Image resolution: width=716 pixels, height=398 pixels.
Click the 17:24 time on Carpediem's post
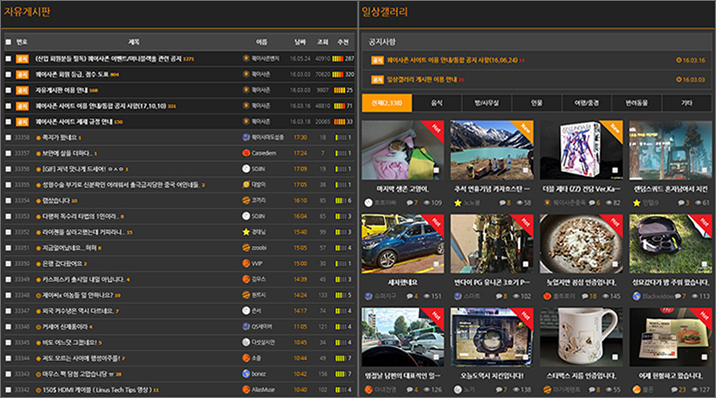pyautogui.click(x=300, y=153)
